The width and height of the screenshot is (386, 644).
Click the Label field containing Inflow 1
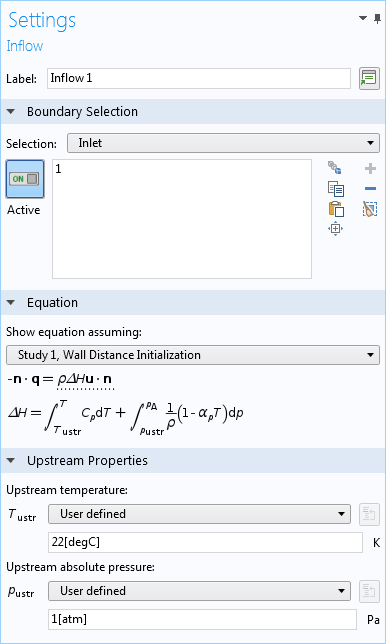(x=199, y=78)
